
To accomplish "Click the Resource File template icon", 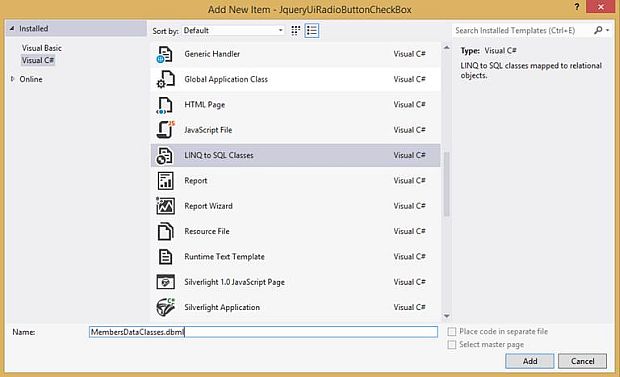I will [165, 231].
